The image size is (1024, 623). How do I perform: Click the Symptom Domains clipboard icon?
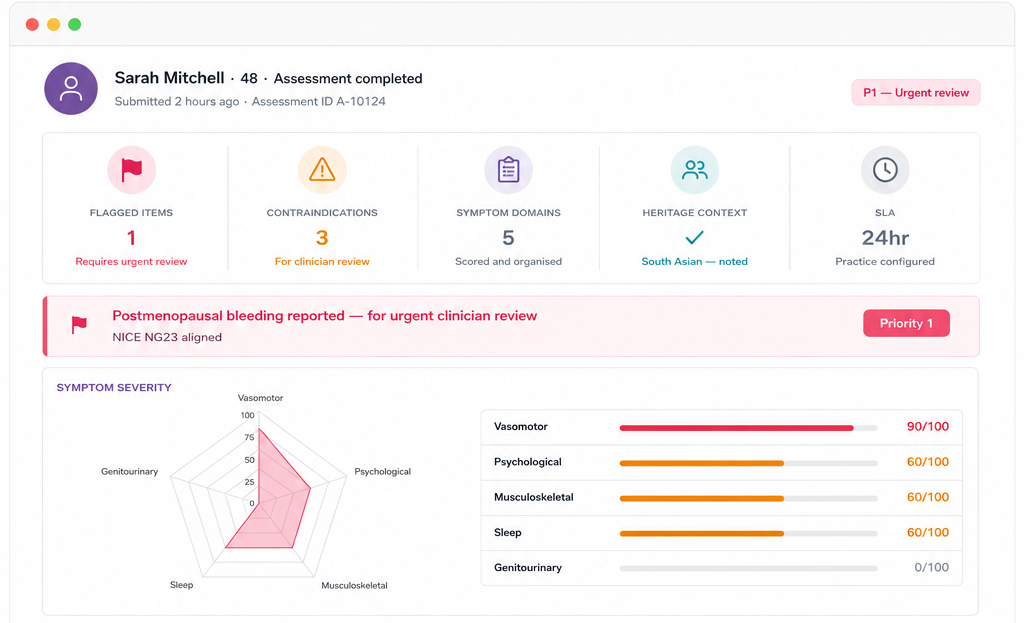[508, 170]
